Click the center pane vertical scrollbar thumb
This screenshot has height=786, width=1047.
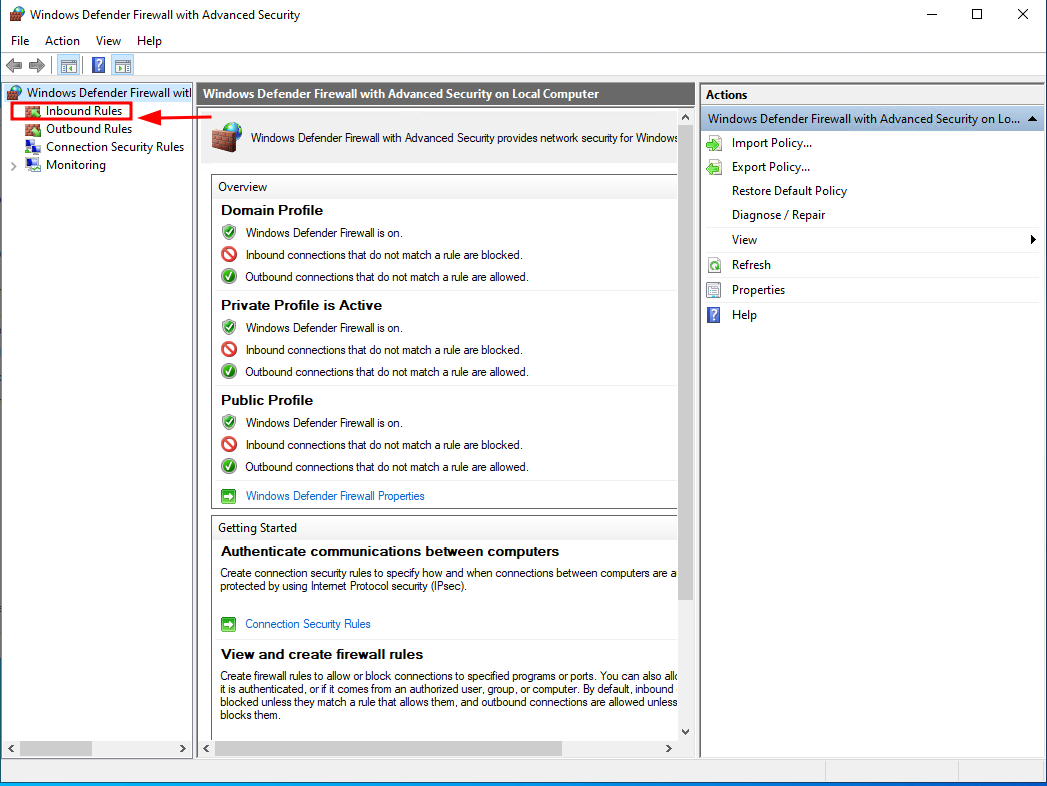click(x=685, y=362)
